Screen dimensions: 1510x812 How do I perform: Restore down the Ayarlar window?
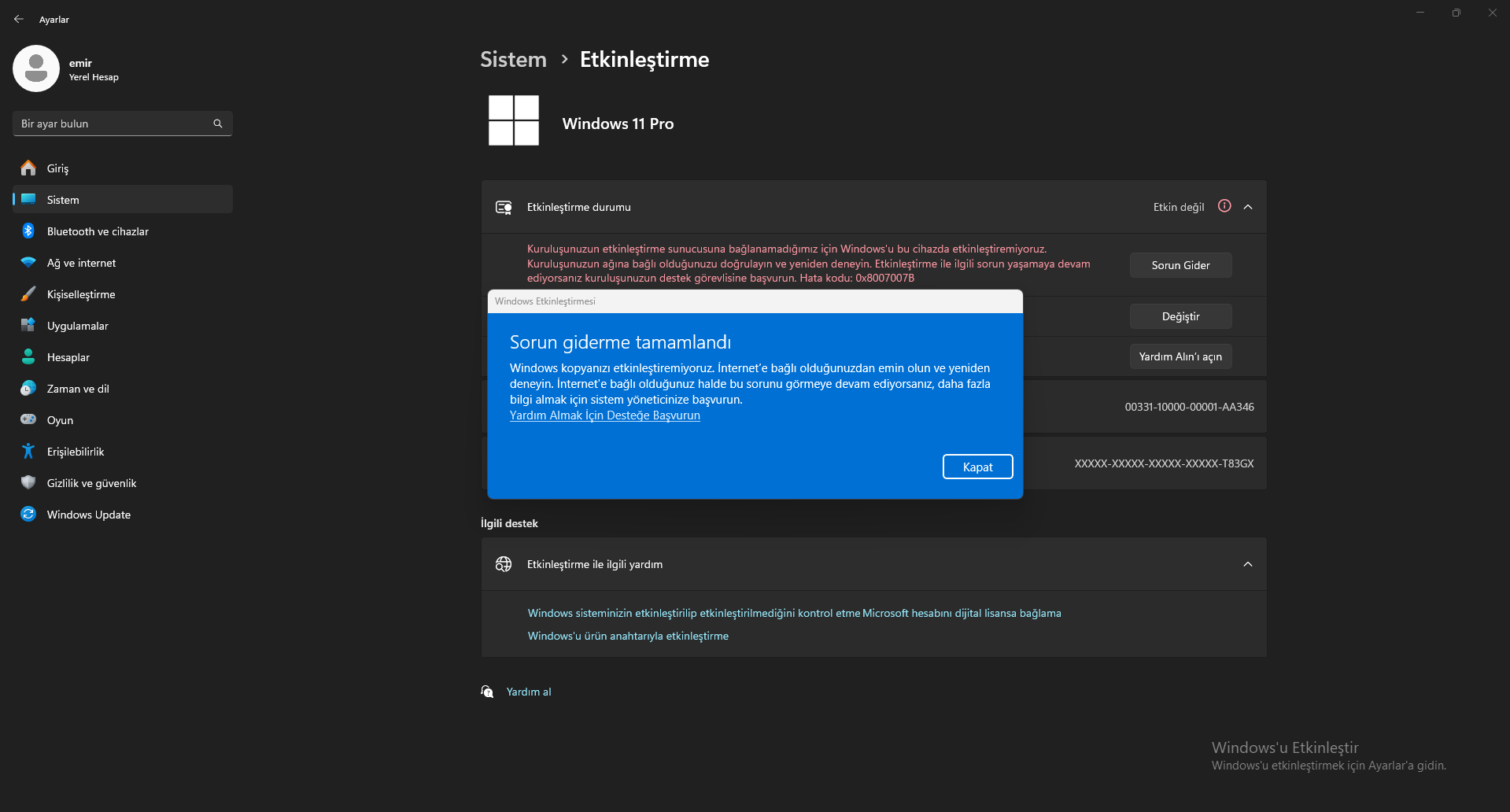pyautogui.click(x=1456, y=13)
